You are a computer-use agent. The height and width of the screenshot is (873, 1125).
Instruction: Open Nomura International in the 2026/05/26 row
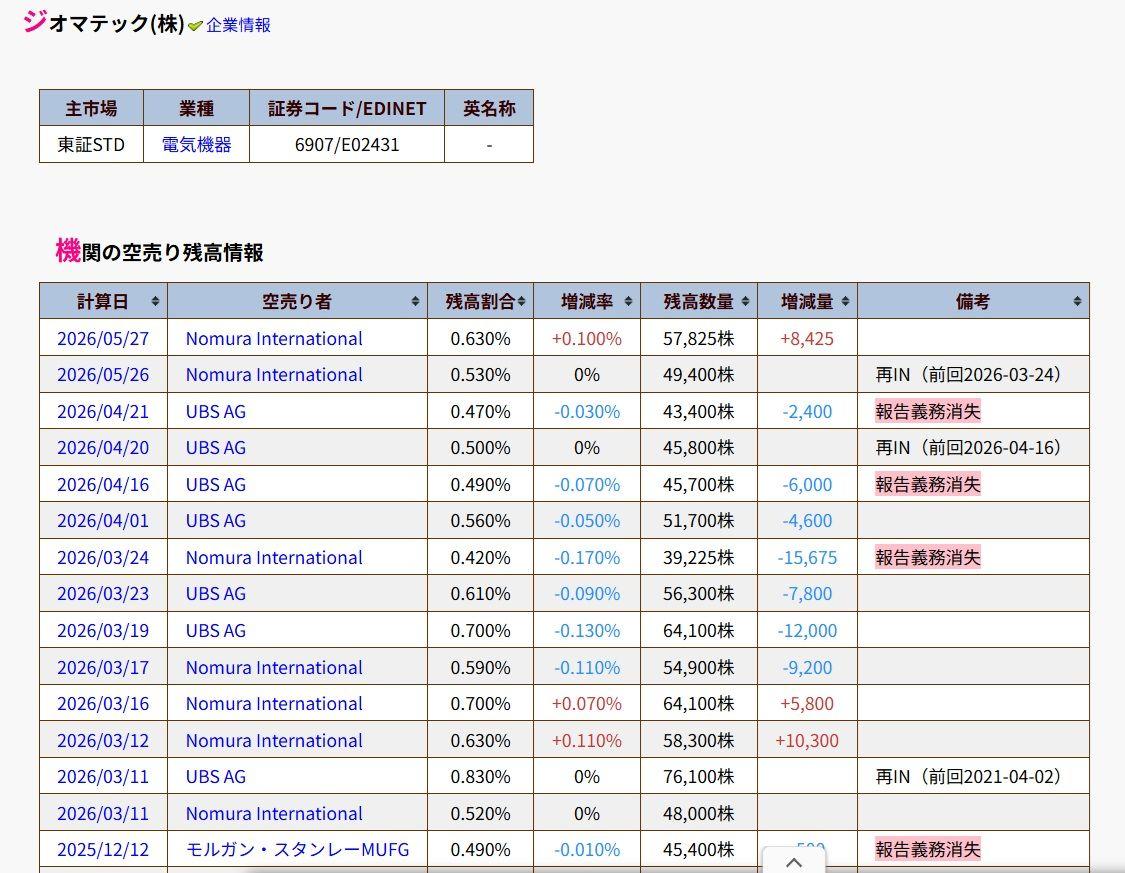[x=274, y=375]
